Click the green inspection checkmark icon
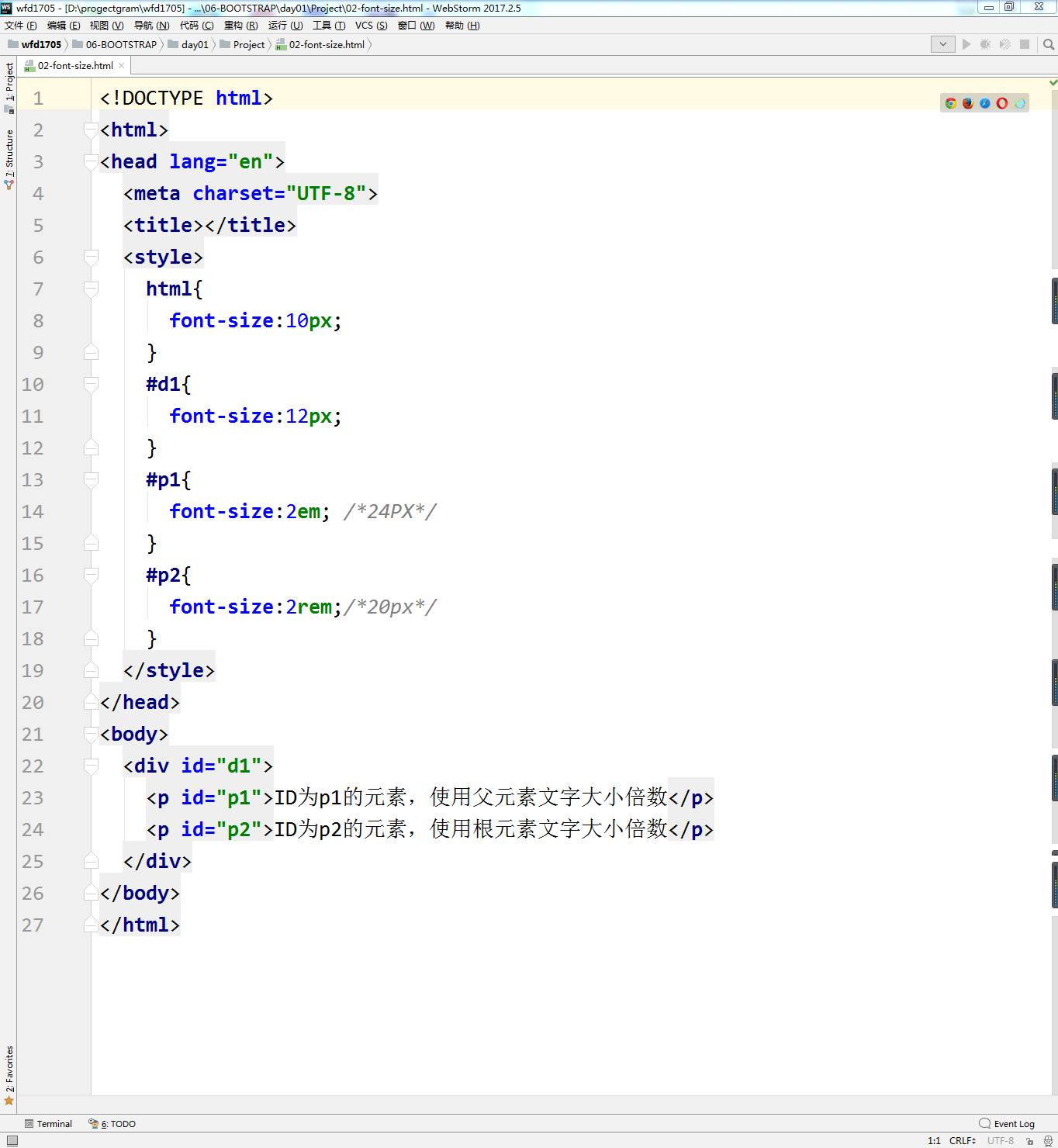The image size is (1058, 1148). pyautogui.click(x=1053, y=82)
